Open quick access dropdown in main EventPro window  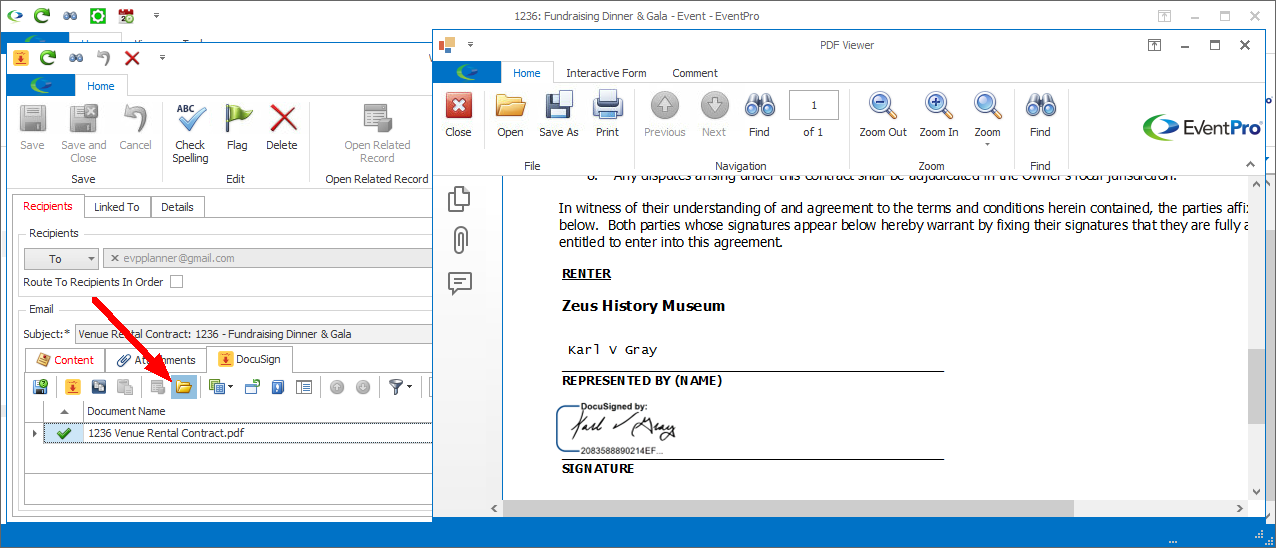(x=156, y=16)
